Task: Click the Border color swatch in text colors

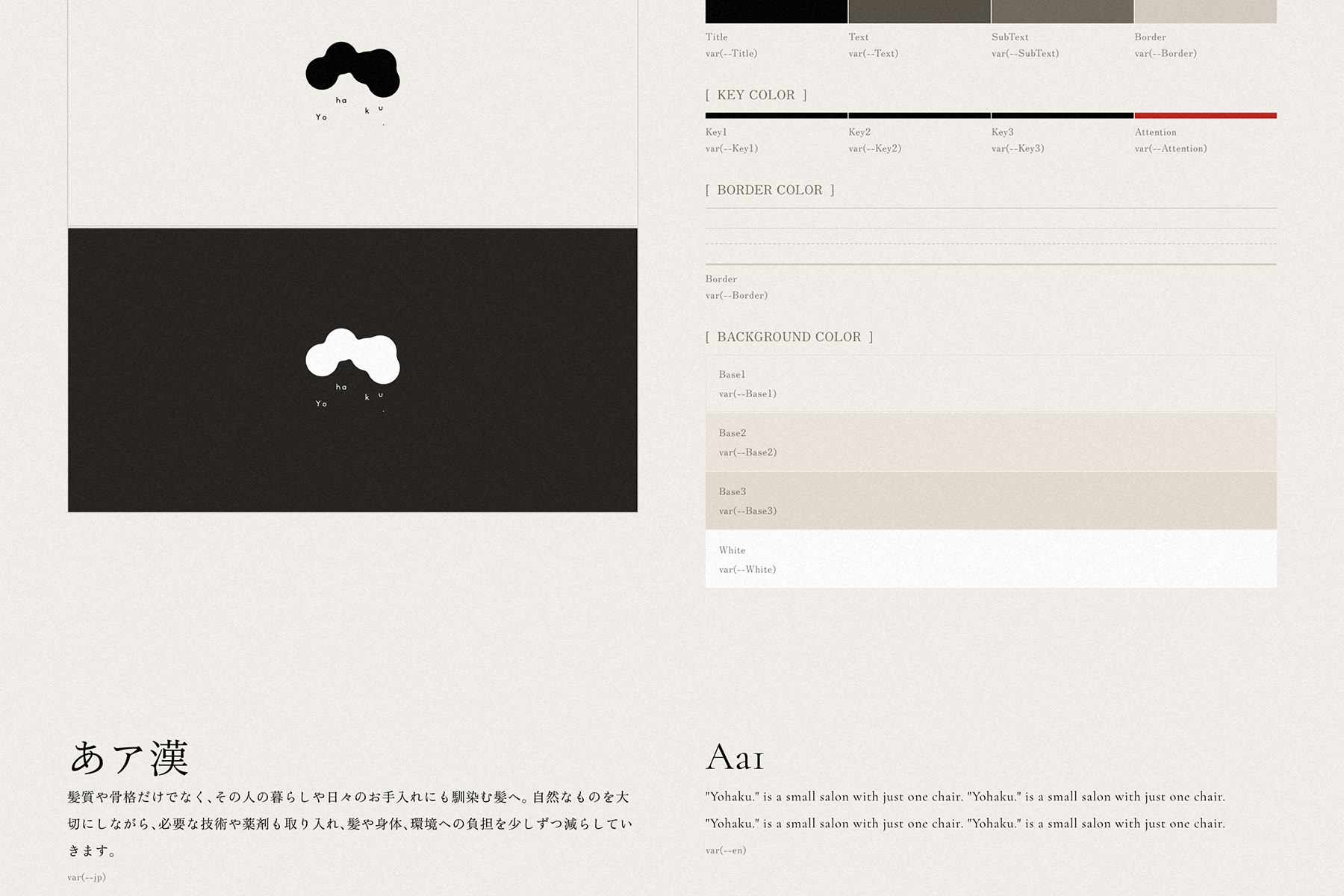Action: click(x=1206, y=11)
